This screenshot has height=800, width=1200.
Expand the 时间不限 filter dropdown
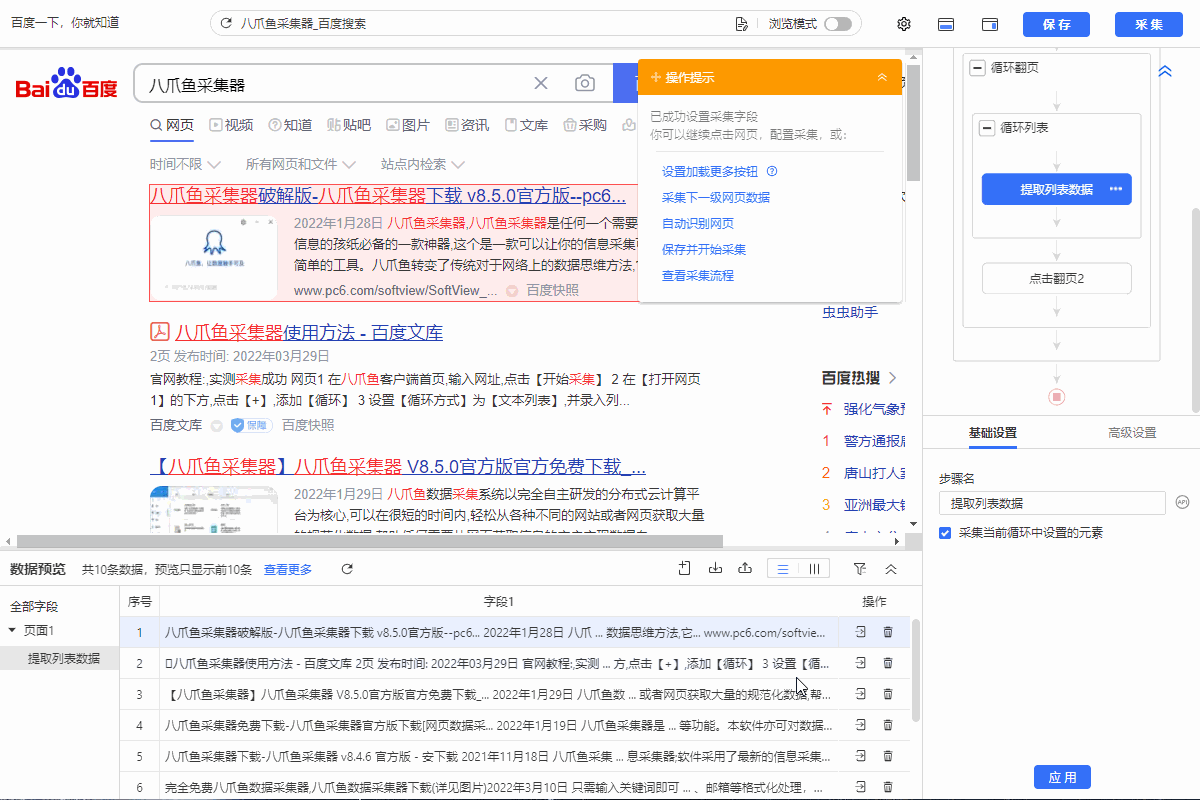184,164
